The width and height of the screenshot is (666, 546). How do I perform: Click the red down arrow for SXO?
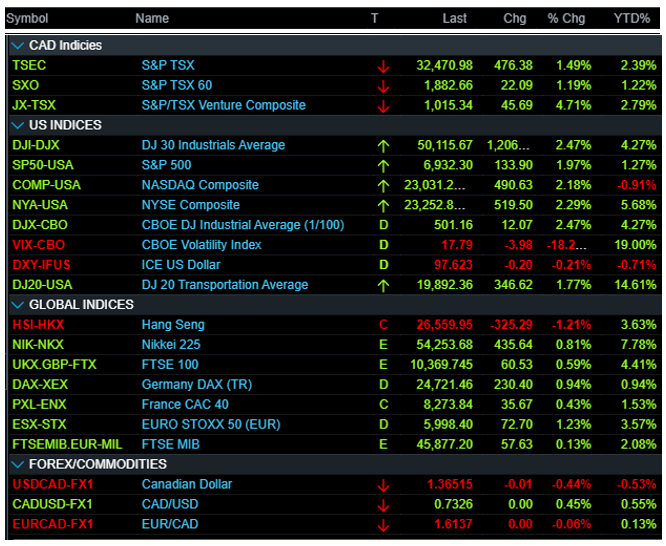click(383, 86)
